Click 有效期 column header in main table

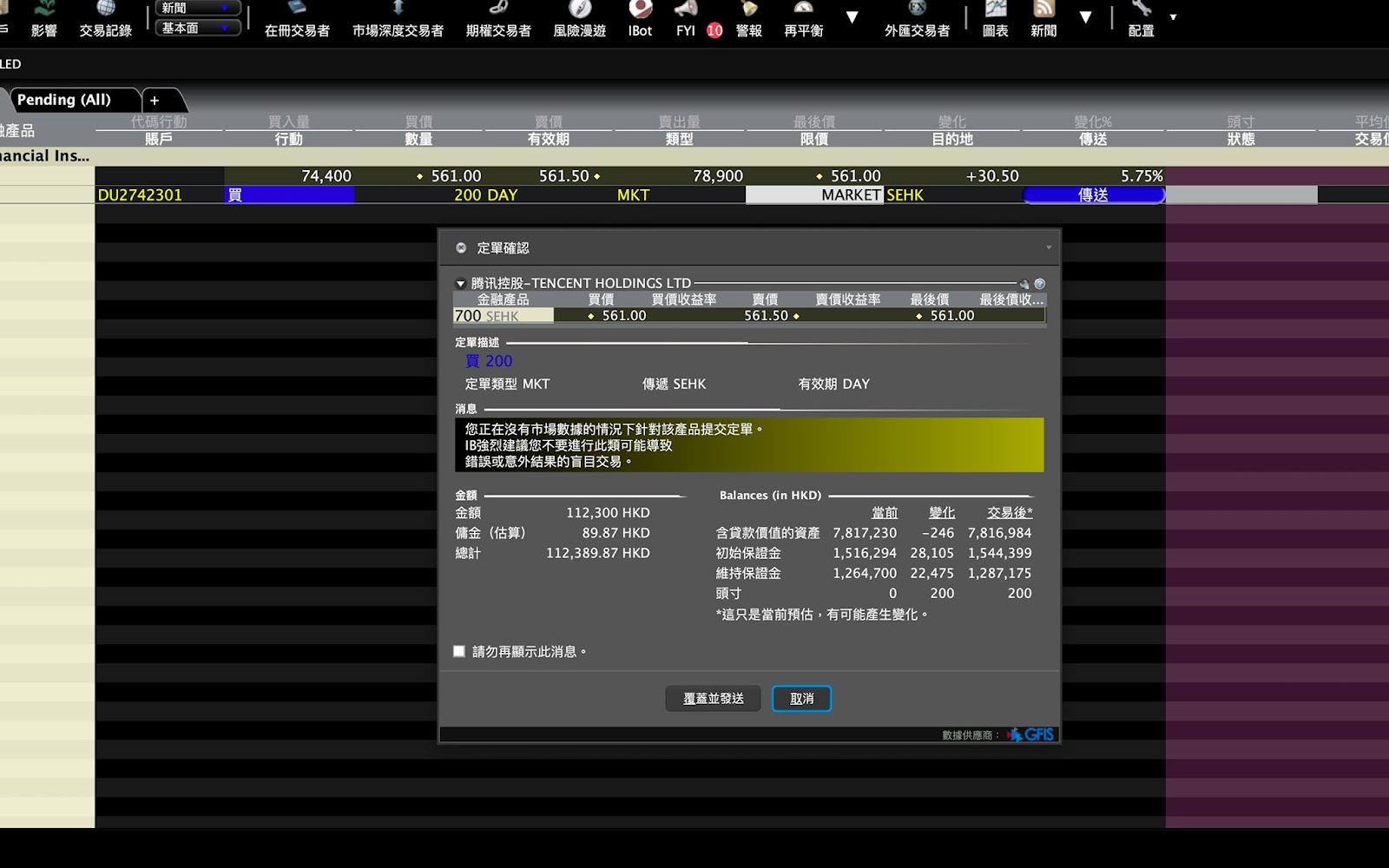tap(548, 139)
